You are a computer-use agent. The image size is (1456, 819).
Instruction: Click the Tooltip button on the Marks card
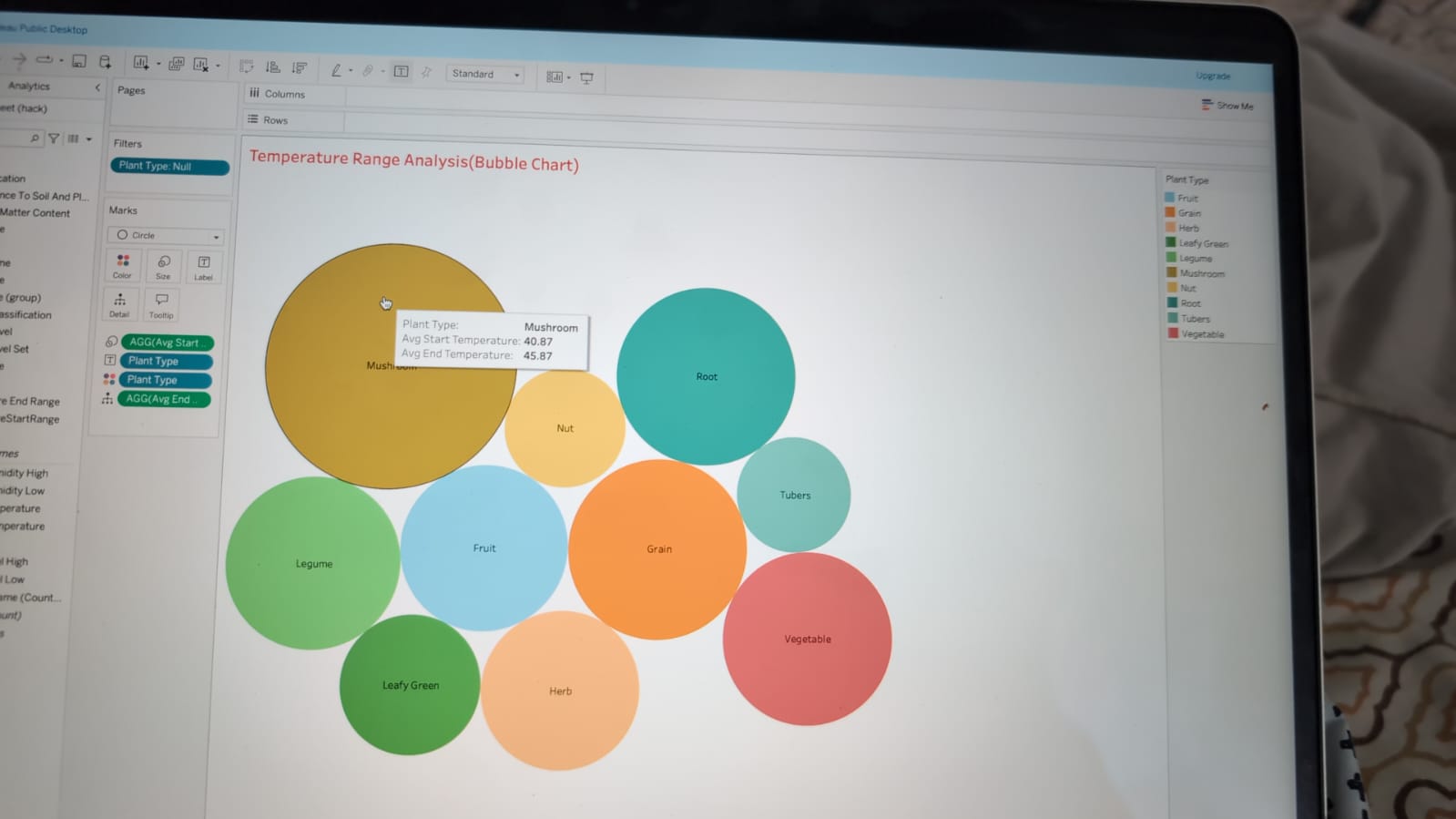coord(161,306)
